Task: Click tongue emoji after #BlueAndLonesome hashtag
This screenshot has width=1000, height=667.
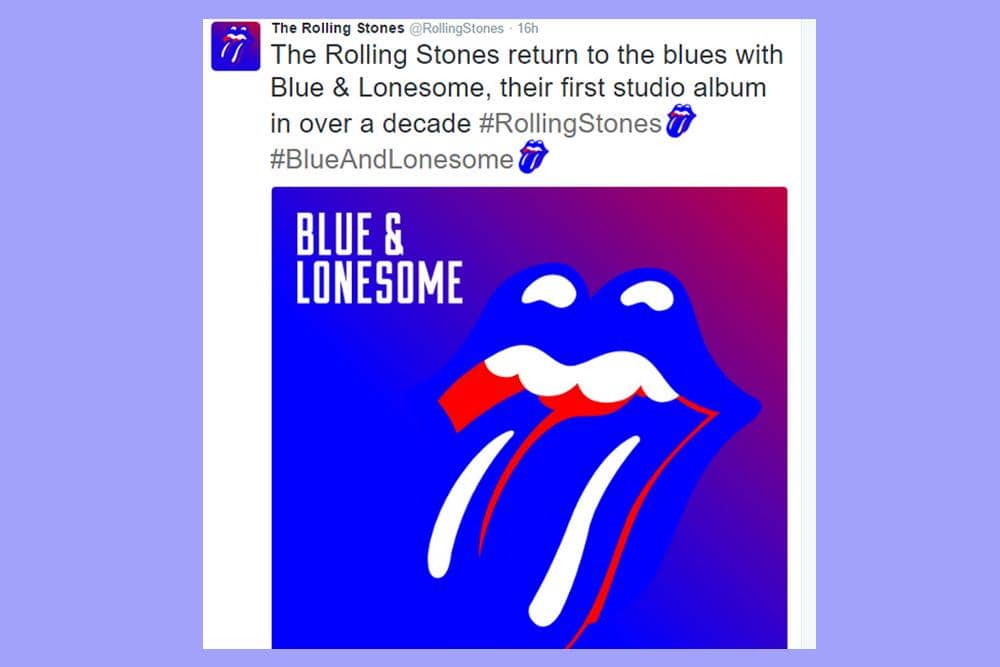Action: 532,157
